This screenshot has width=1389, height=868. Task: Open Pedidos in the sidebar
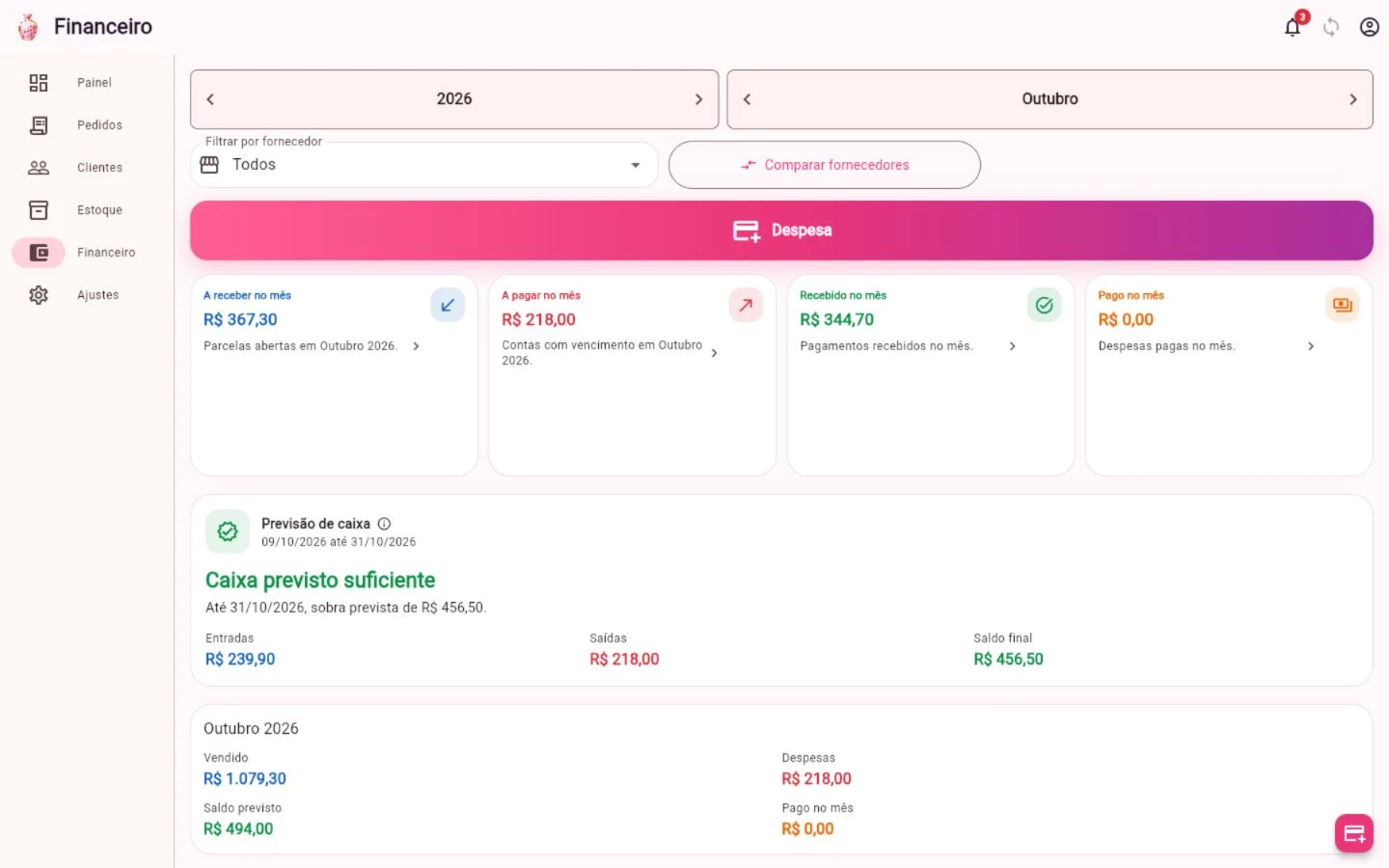click(x=99, y=125)
